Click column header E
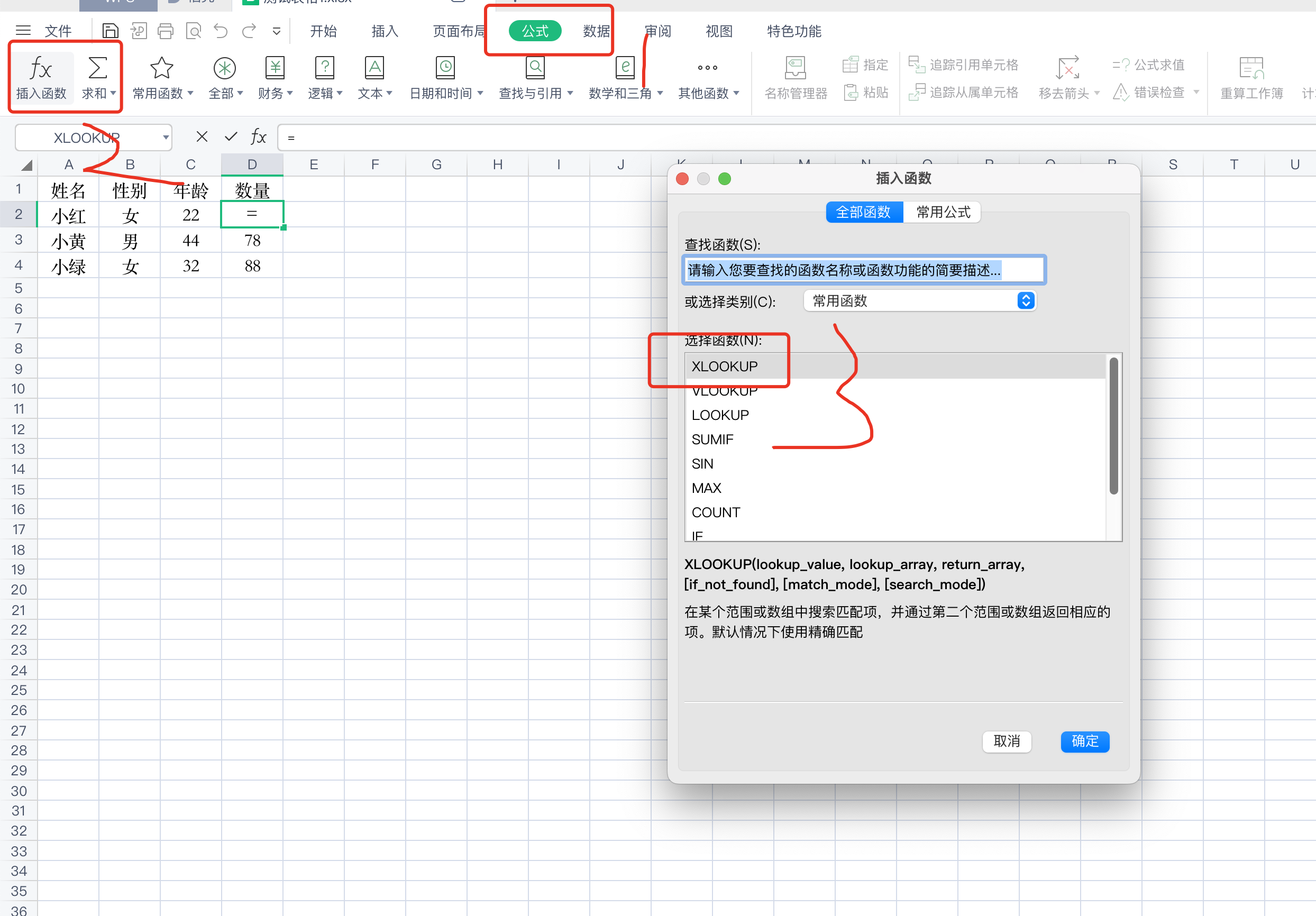 tap(314, 165)
